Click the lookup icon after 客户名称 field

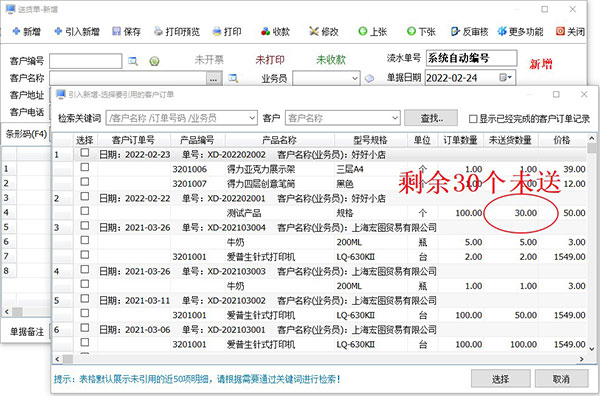click(233, 78)
